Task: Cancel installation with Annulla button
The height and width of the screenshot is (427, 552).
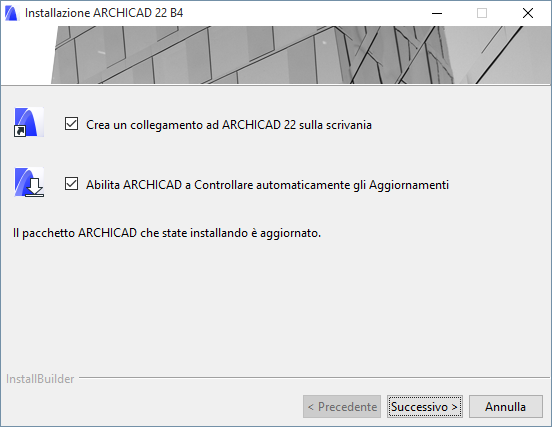Action: point(506,407)
